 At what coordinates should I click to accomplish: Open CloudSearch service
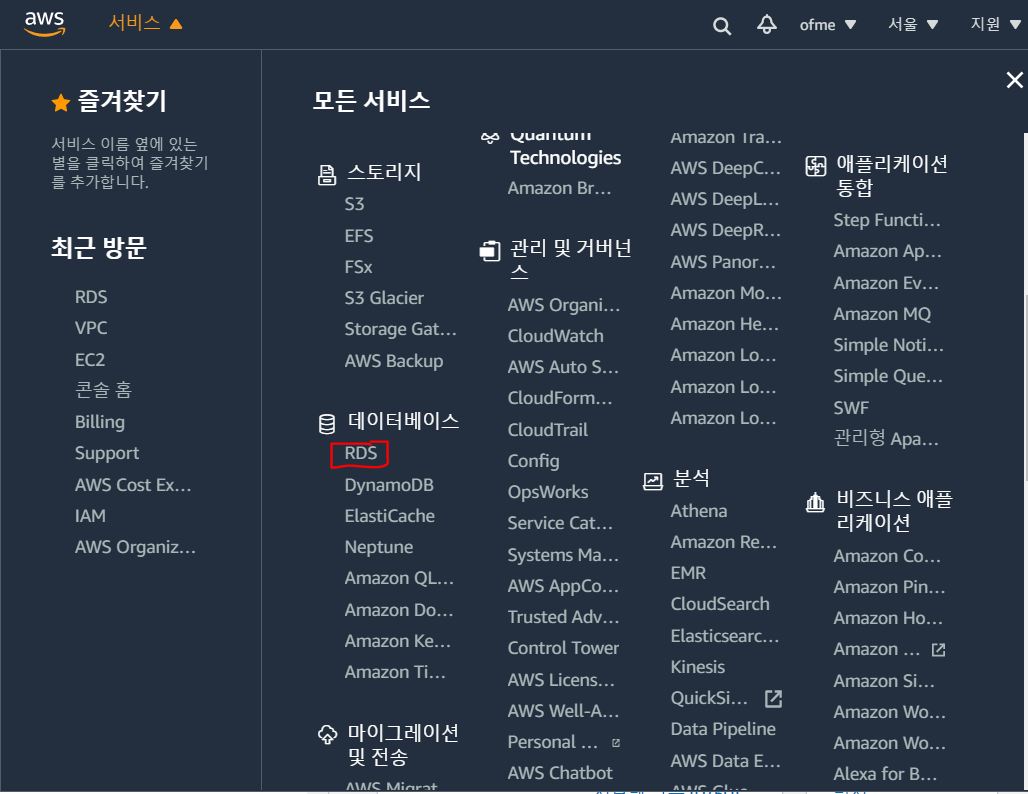720,605
